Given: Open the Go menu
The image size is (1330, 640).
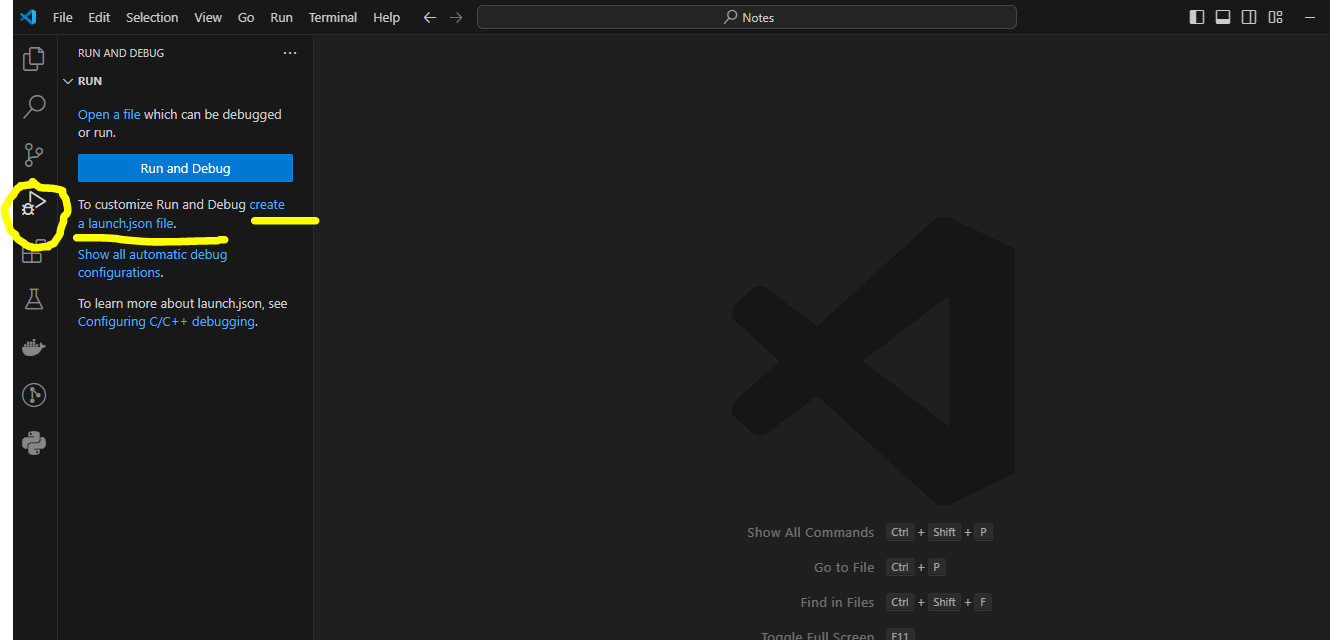Looking at the screenshot, I should pyautogui.click(x=246, y=17).
